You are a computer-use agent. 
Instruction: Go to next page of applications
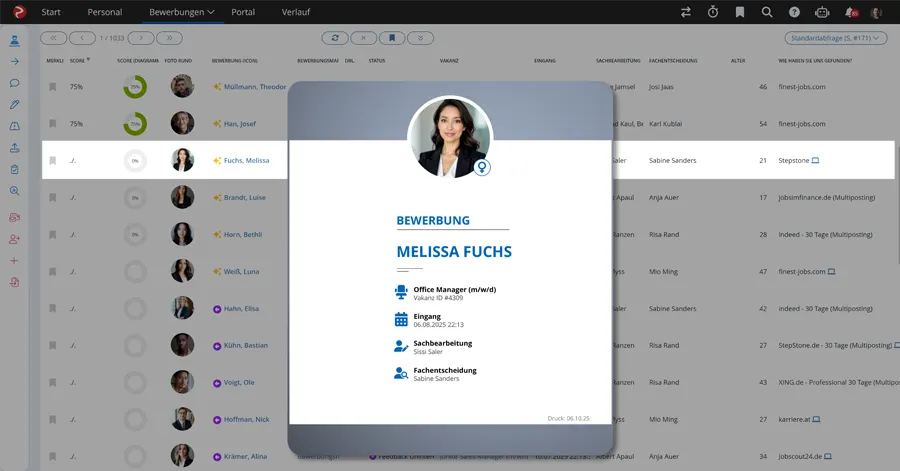141,38
